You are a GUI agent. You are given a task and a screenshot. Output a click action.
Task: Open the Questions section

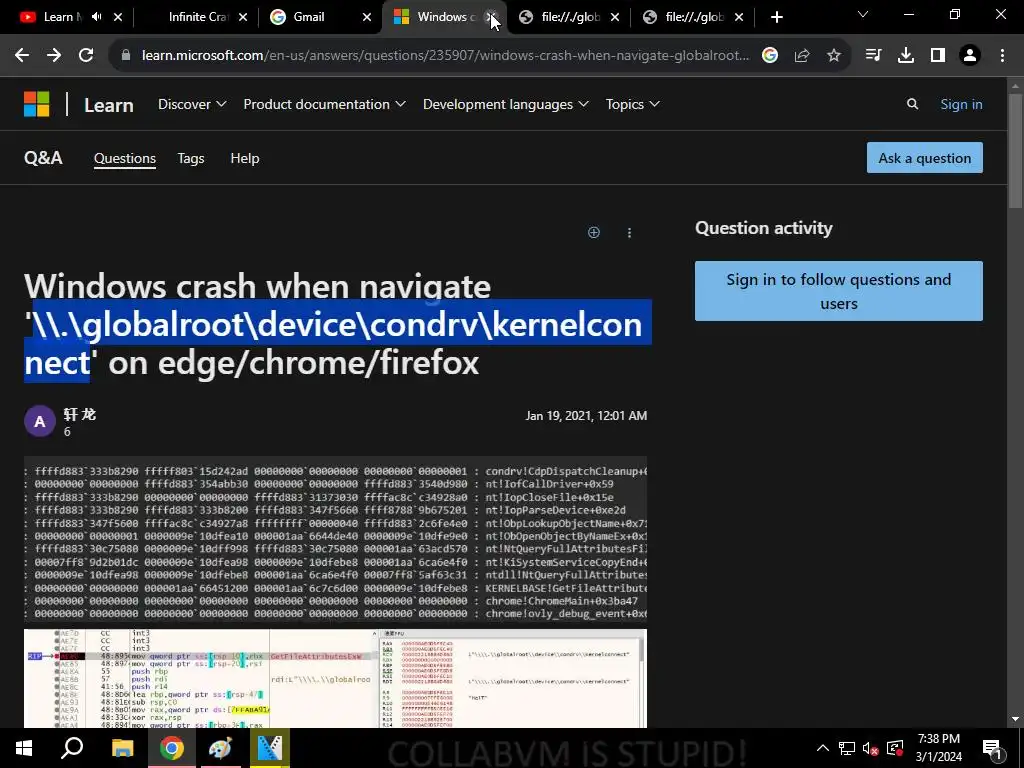tap(125, 159)
